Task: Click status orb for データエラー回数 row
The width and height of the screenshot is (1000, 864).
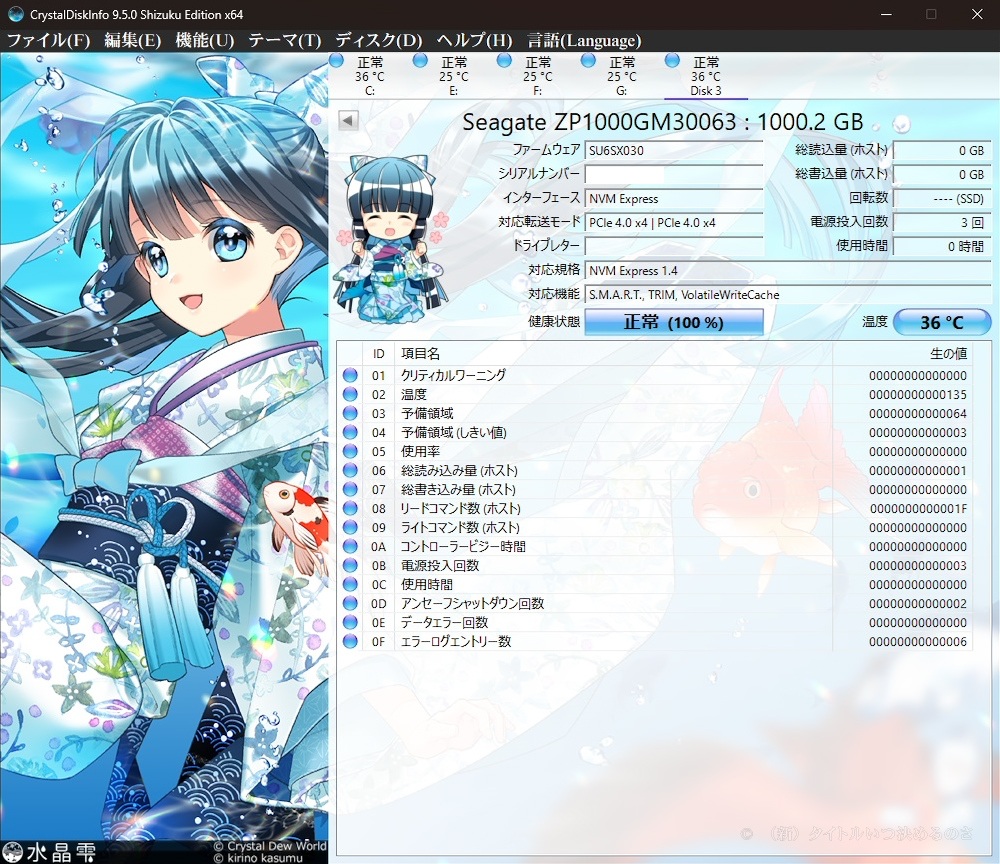Action: pyautogui.click(x=350, y=622)
